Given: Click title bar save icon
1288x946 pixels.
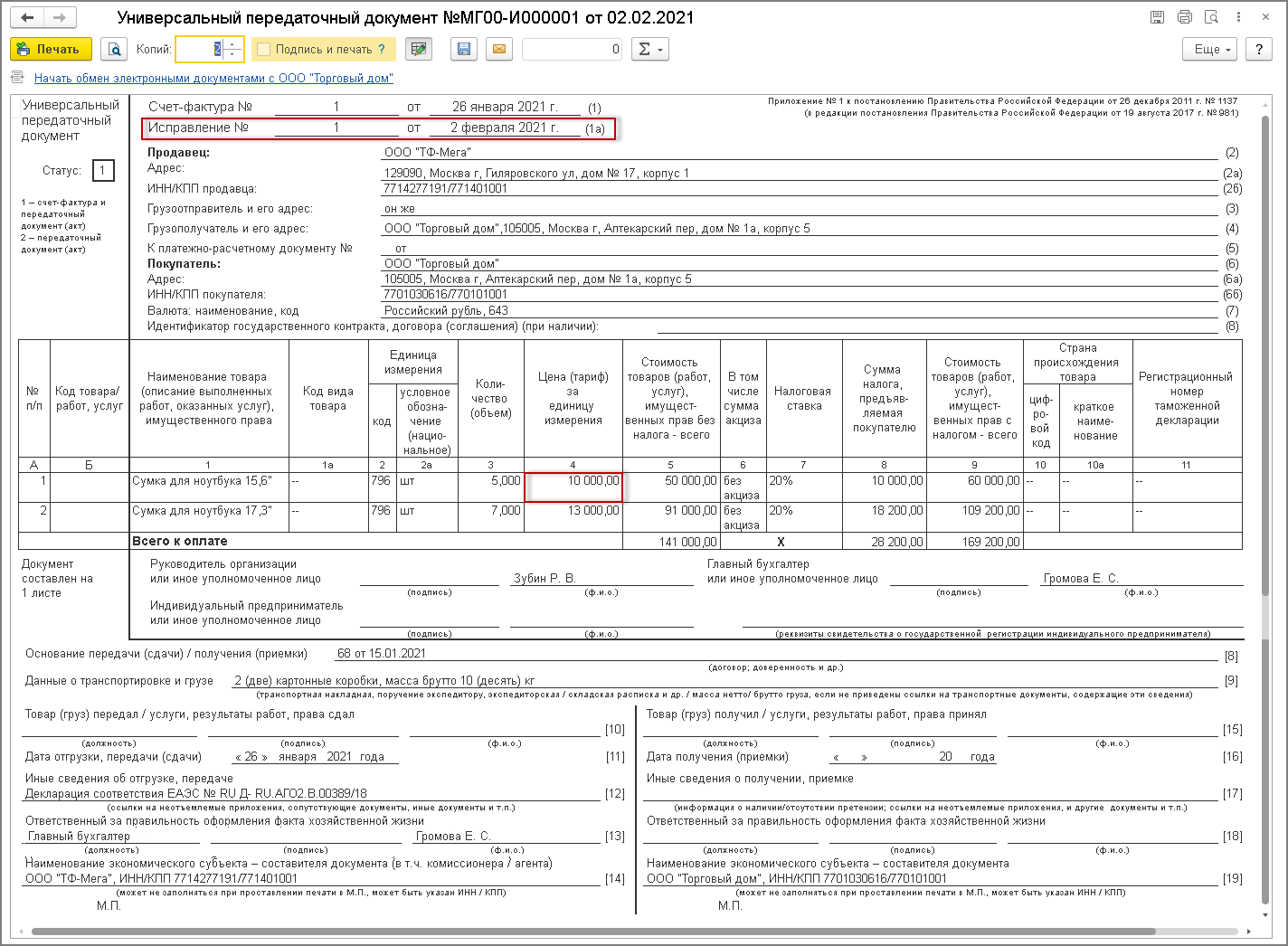Looking at the screenshot, I should click(x=1157, y=17).
